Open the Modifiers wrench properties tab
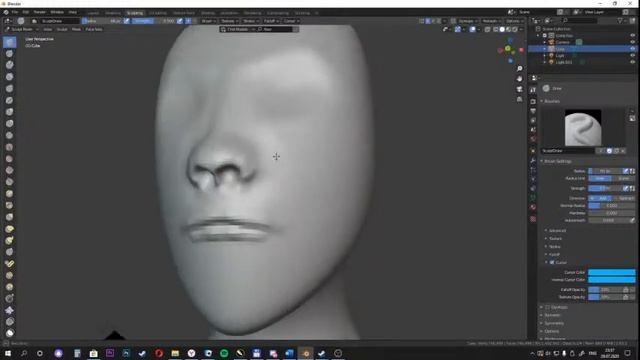The width and height of the screenshot is (640, 360). tap(533, 160)
